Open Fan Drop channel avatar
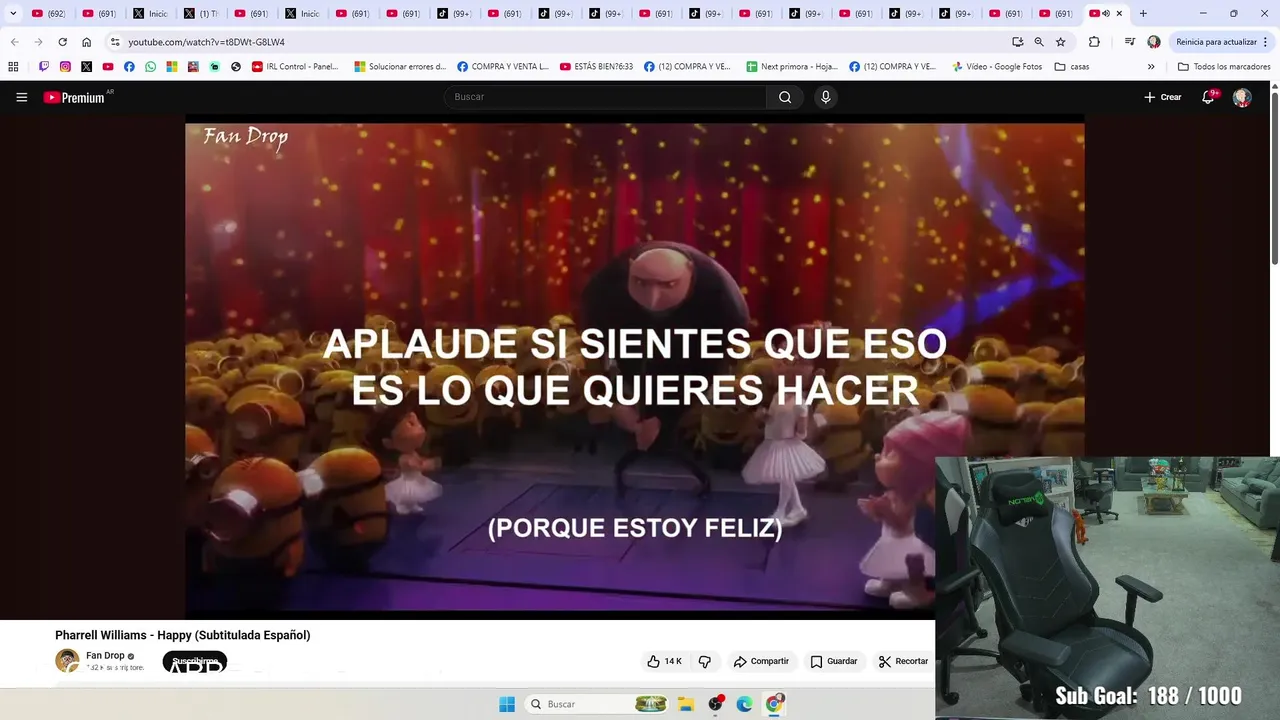Image resolution: width=1280 pixels, height=720 pixels. coord(67,661)
